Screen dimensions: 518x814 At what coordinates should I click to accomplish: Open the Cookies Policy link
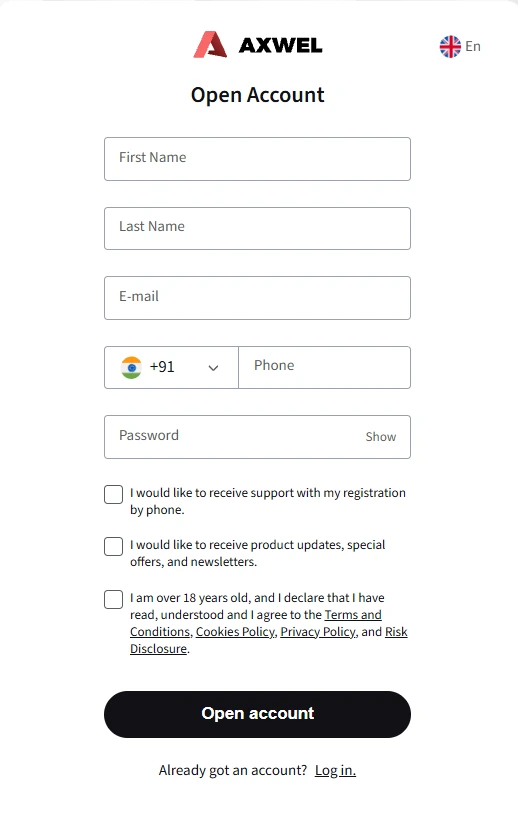235,632
